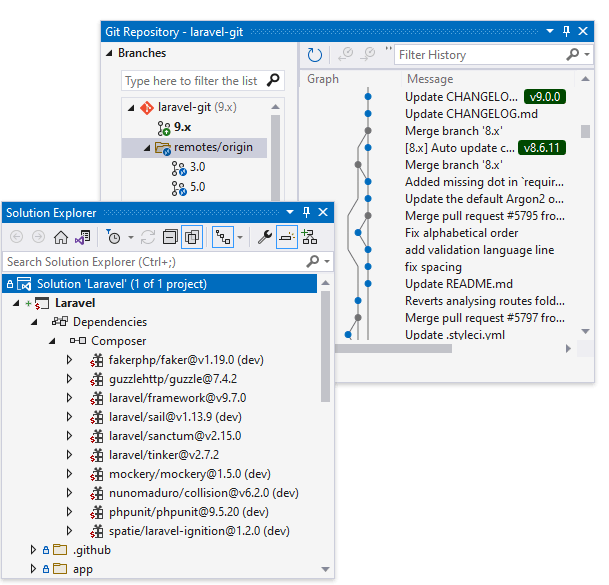Click the app folder icon
This screenshot has width=609, height=585.
pyautogui.click(x=60, y=569)
